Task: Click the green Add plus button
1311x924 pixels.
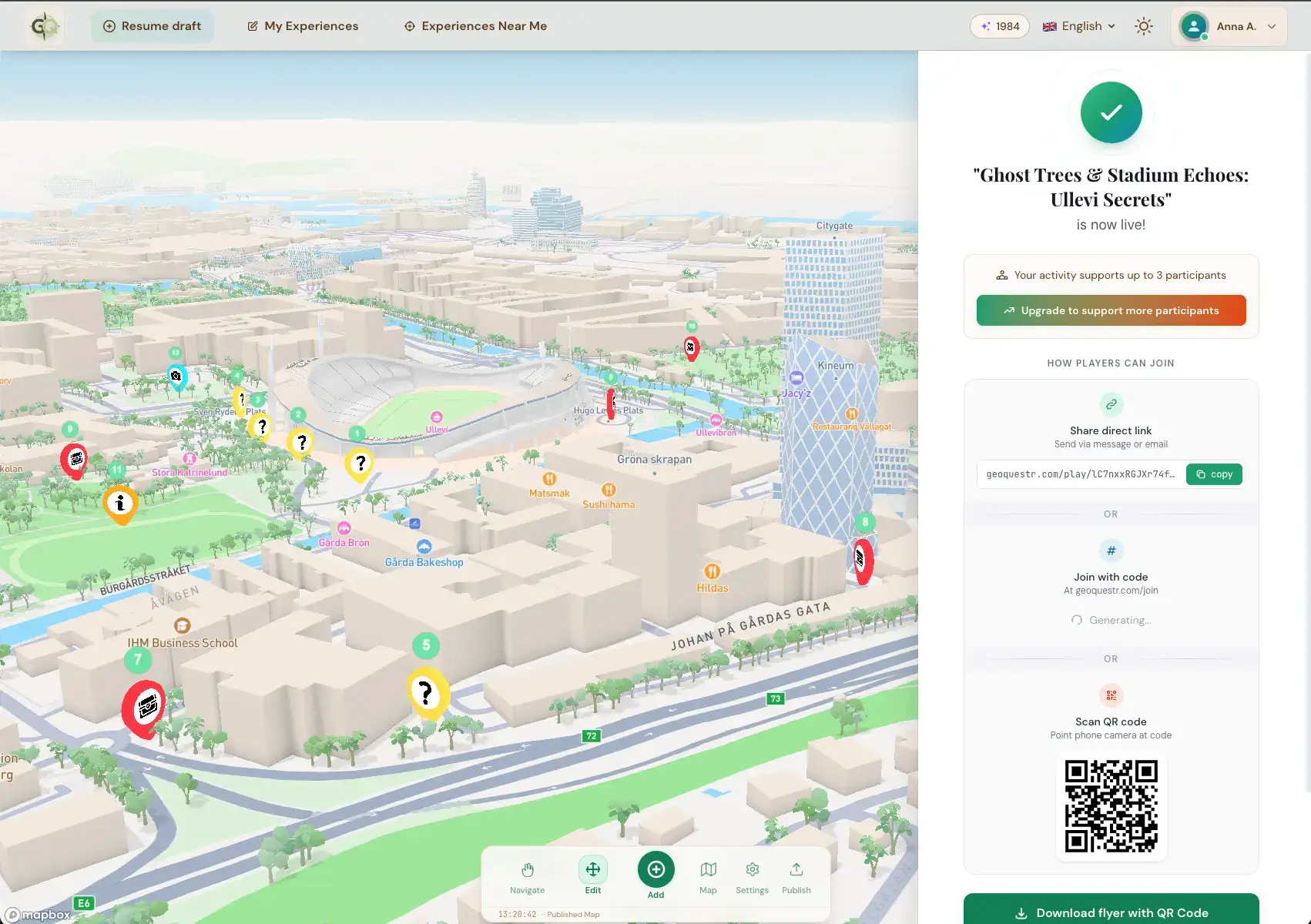Action: [x=655, y=869]
